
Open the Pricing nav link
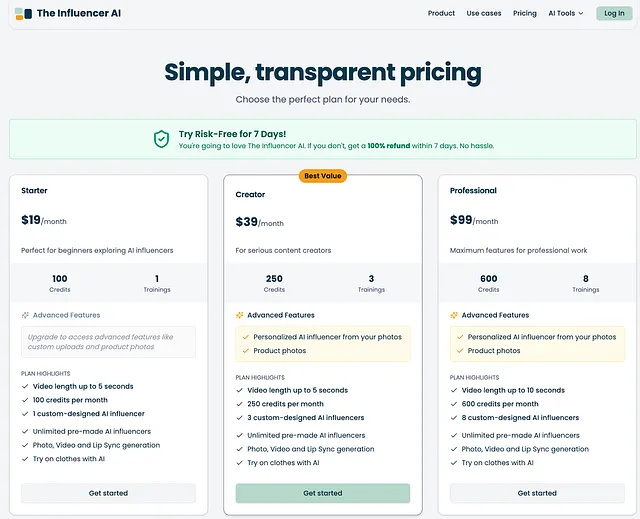tap(525, 13)
